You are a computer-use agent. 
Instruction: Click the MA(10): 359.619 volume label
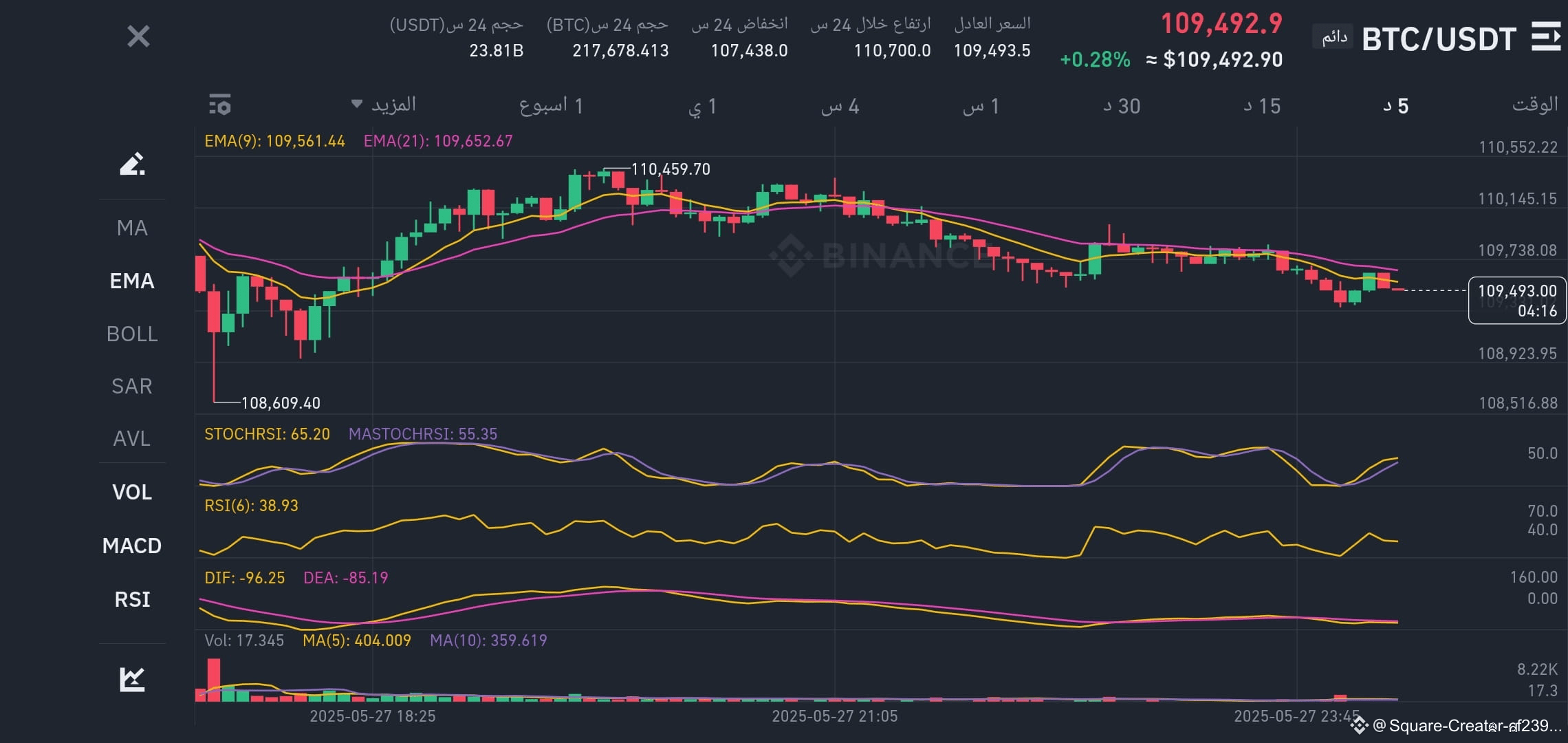(x=488, y=640)
